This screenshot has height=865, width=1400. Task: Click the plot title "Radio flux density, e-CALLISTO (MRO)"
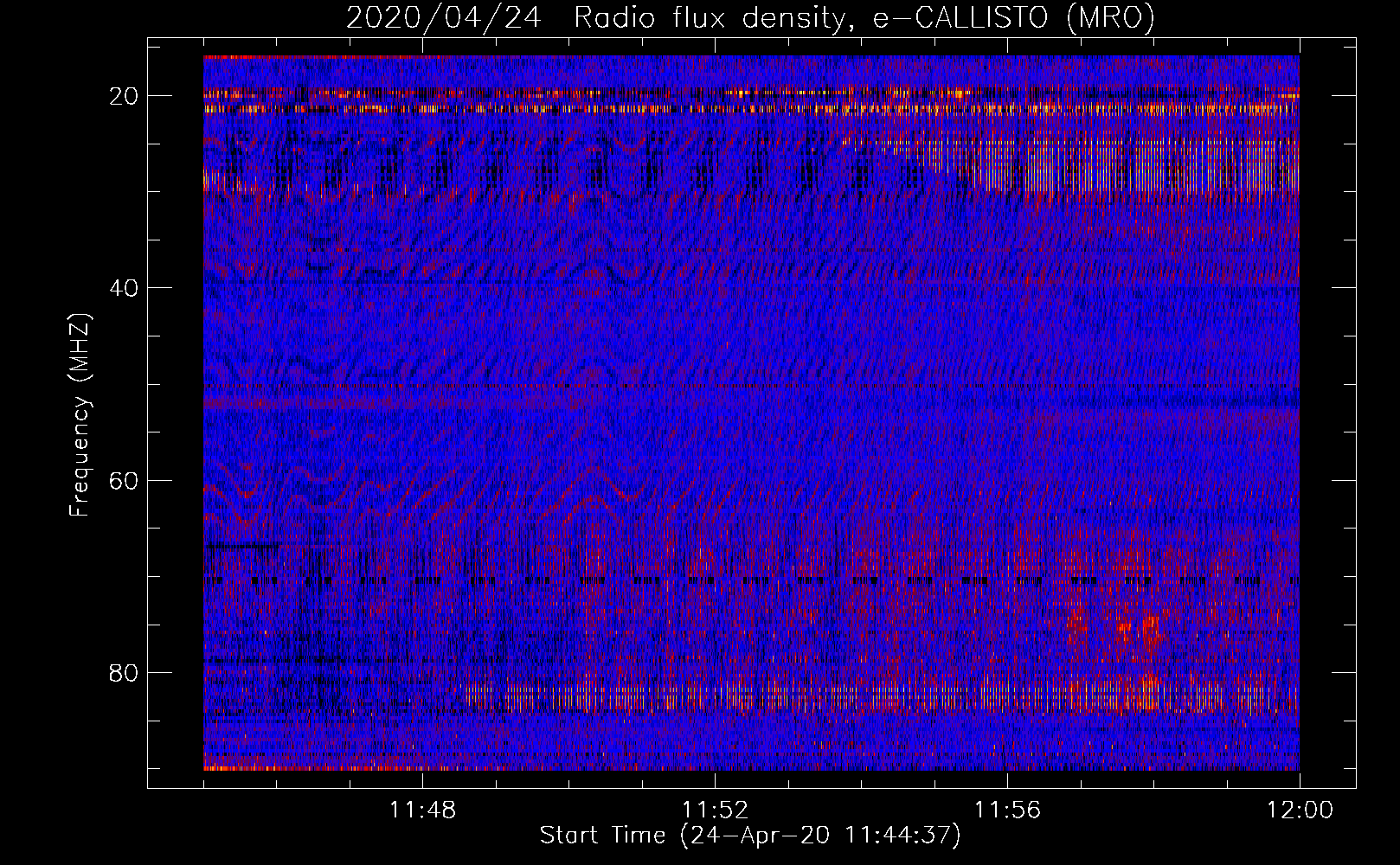[x=864, y=18]
